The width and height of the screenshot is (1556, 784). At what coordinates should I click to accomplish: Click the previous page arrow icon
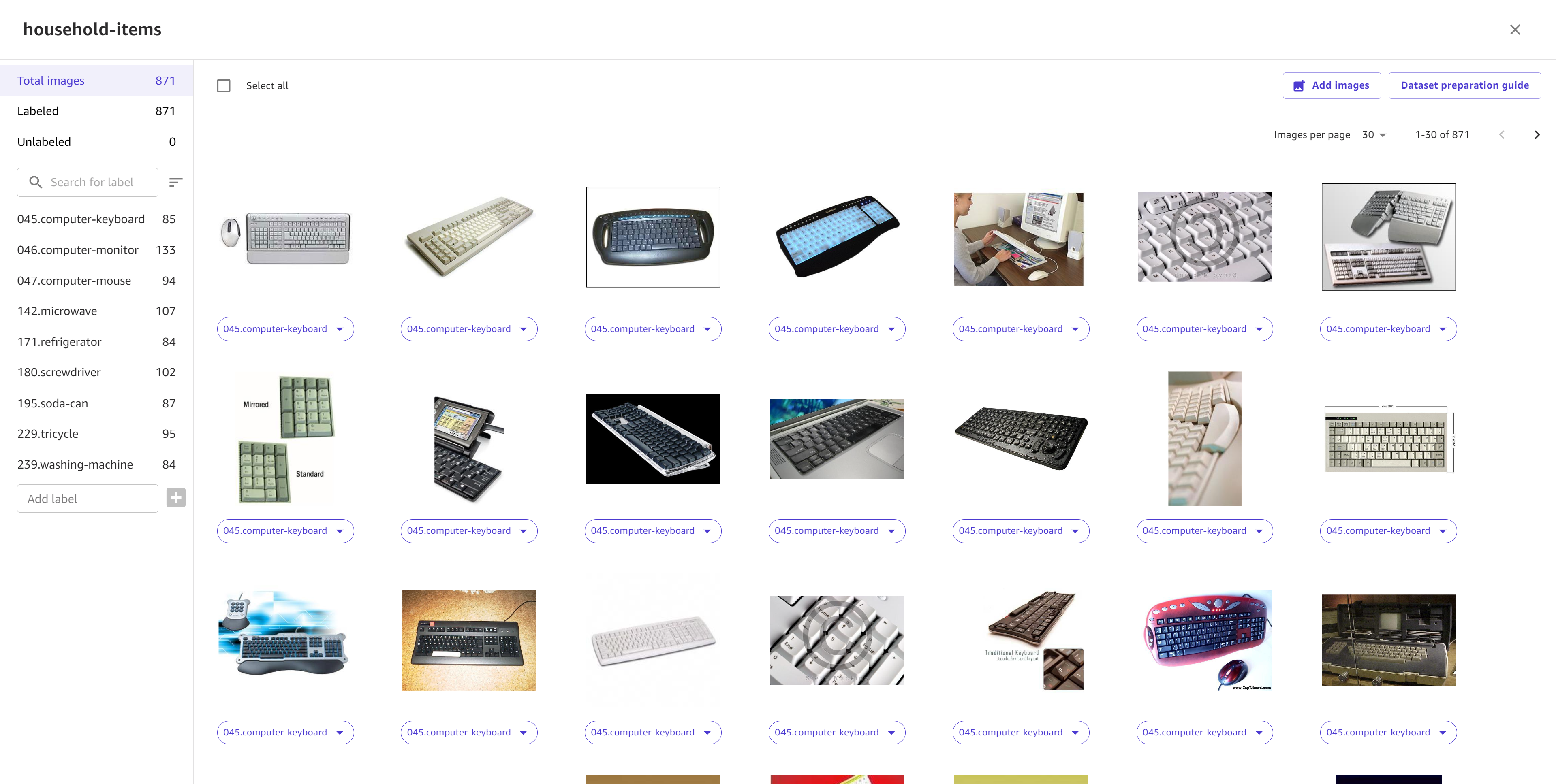1503,135
